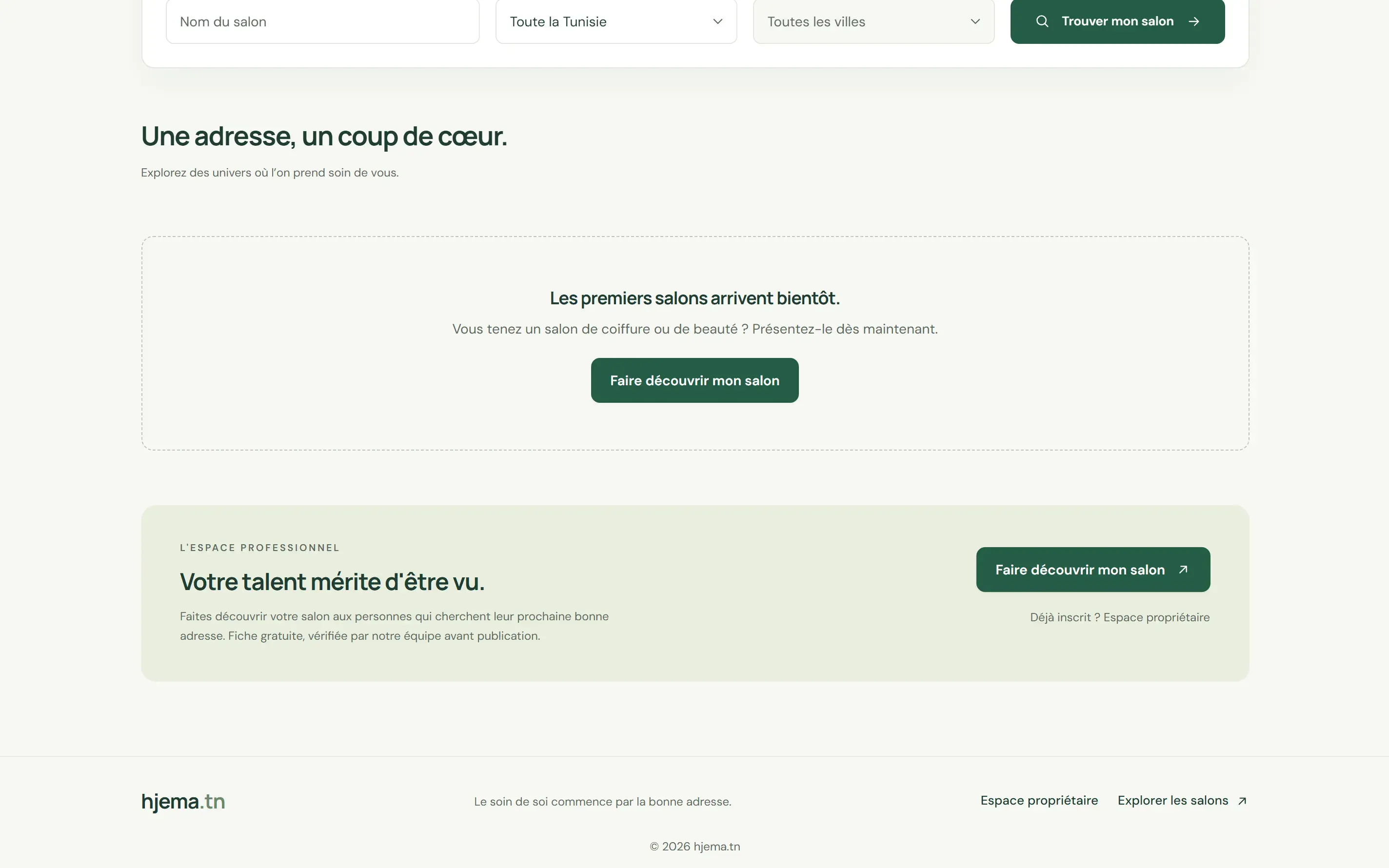
Task: Open the Toute la Tunisie region dropdown
Action: point(616,21)
